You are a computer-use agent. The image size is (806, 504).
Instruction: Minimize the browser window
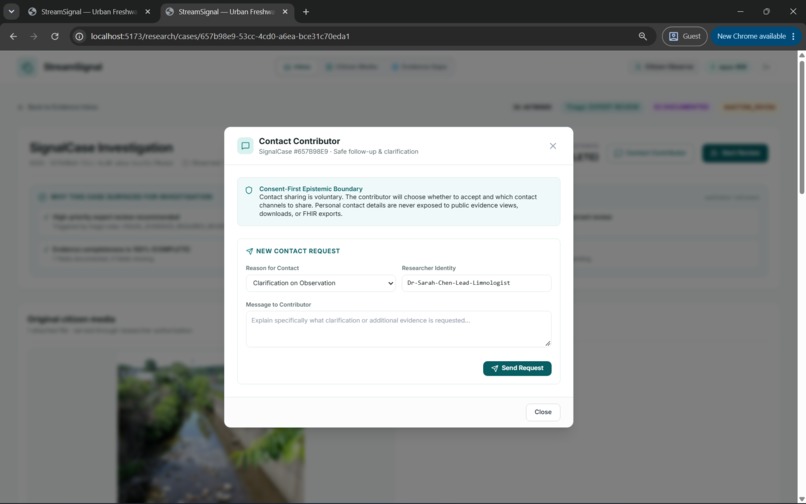tap(740, 12)
